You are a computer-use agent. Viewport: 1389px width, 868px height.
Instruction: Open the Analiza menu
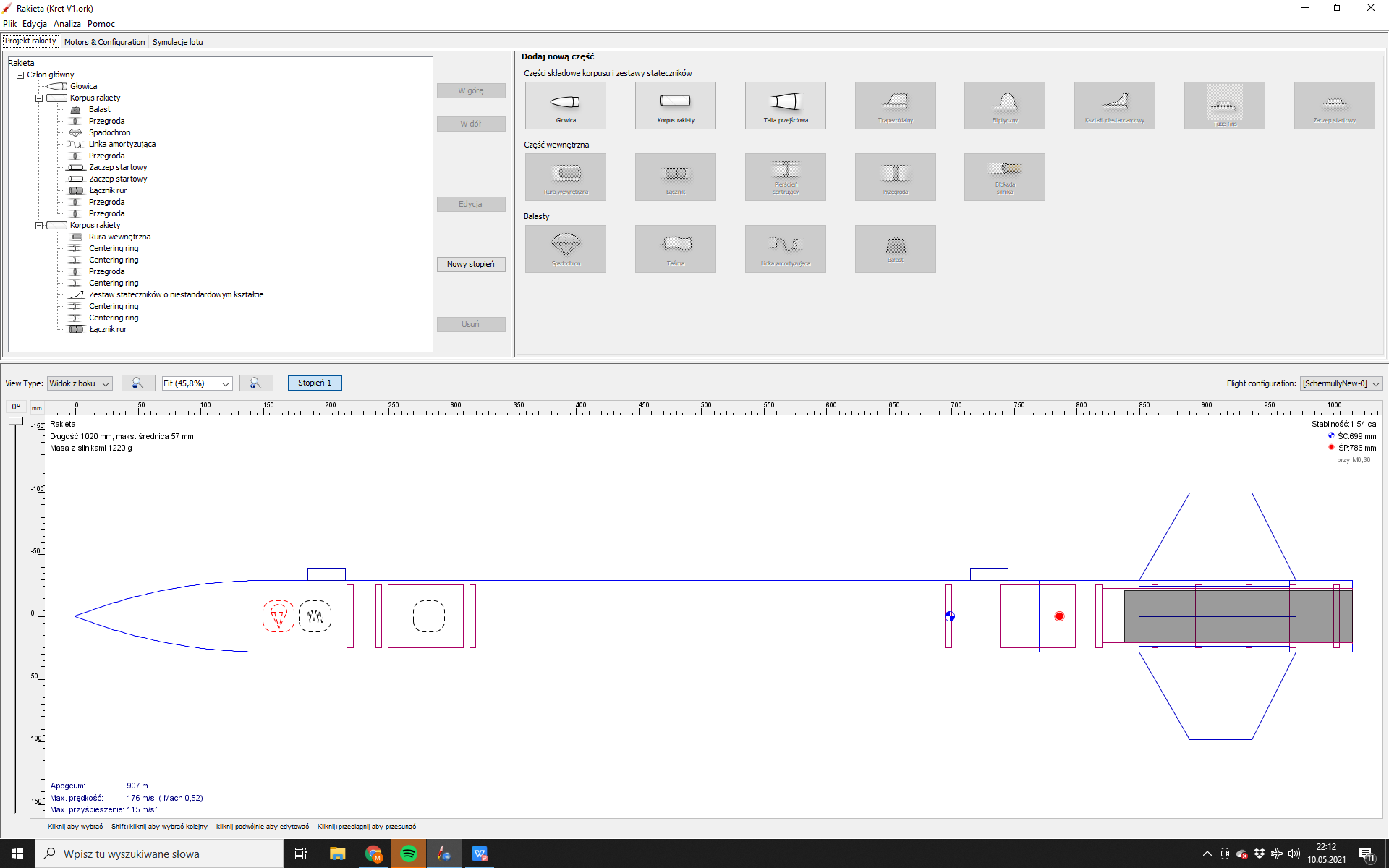coord(67,24)
